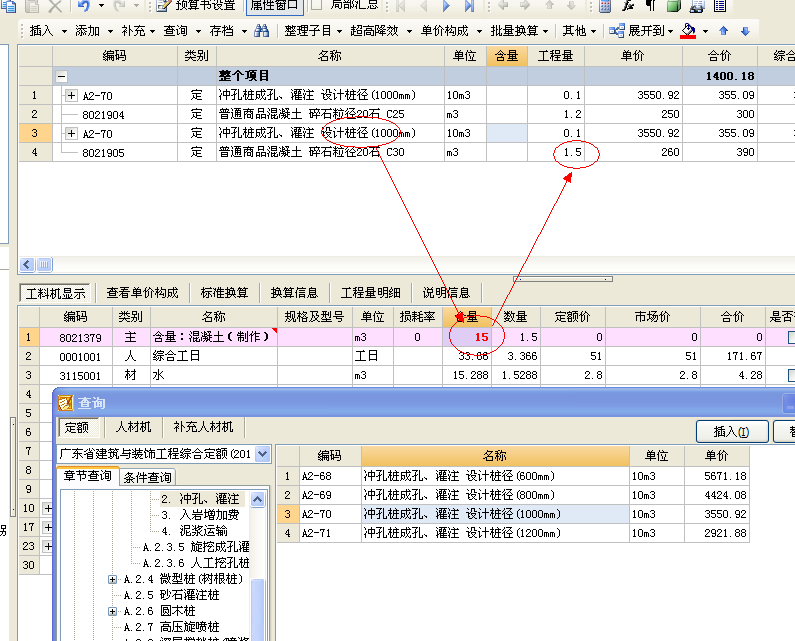Open the 其他 dropdown menu
The height and width of the screenshot is (641, 795).
point(579,31)
